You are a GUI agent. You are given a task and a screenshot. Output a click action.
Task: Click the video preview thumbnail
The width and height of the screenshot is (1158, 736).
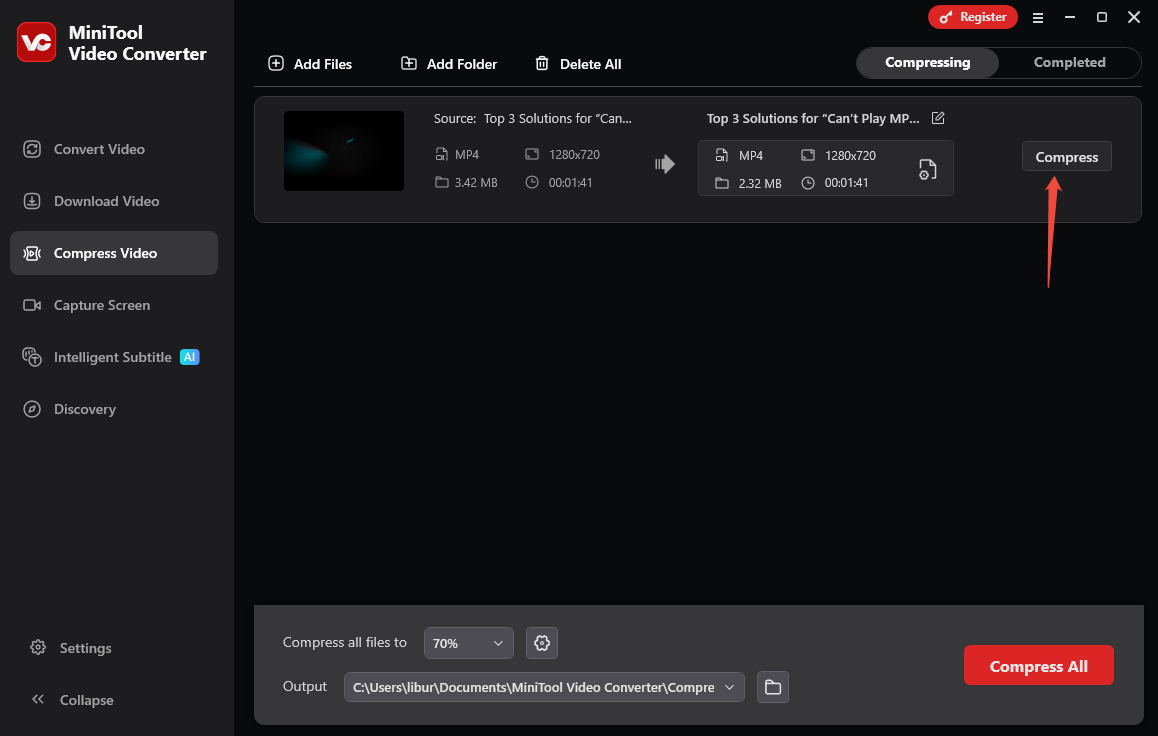(x=343, y=151)
